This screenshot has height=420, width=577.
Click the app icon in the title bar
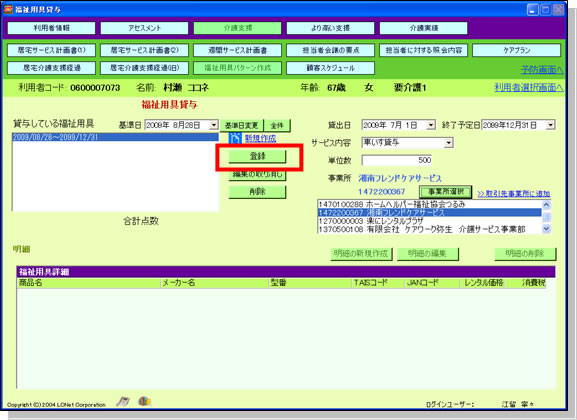(x=8, y=9)
